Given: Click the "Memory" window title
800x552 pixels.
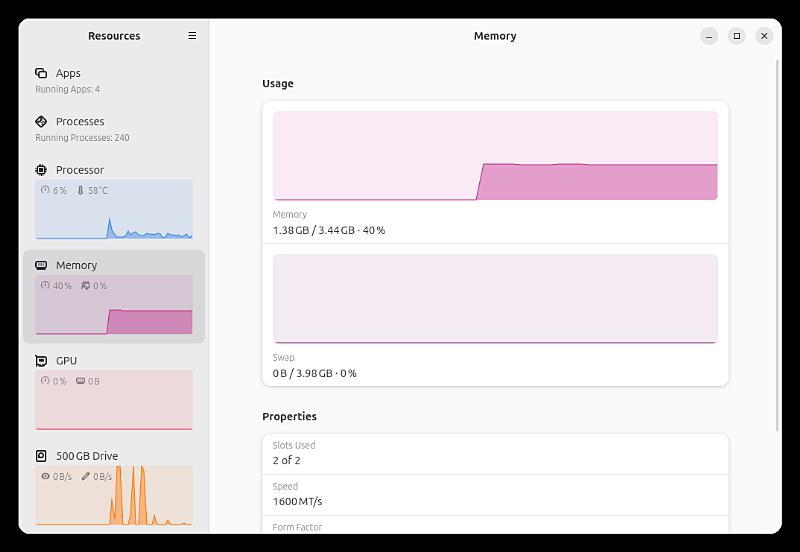Looking at the screenshot, I should [x=495, y=36].
